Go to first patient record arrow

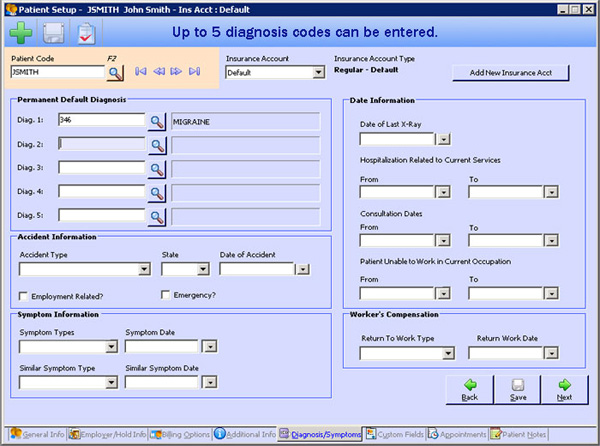(x=141, y=72)
